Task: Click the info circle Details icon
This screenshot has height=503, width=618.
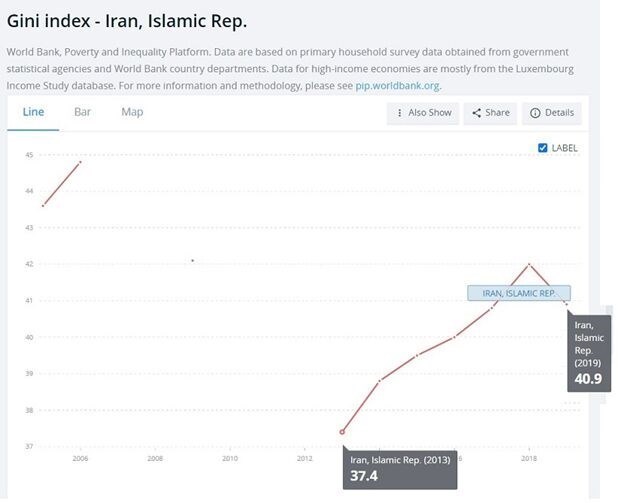Action: click(535, 113)
